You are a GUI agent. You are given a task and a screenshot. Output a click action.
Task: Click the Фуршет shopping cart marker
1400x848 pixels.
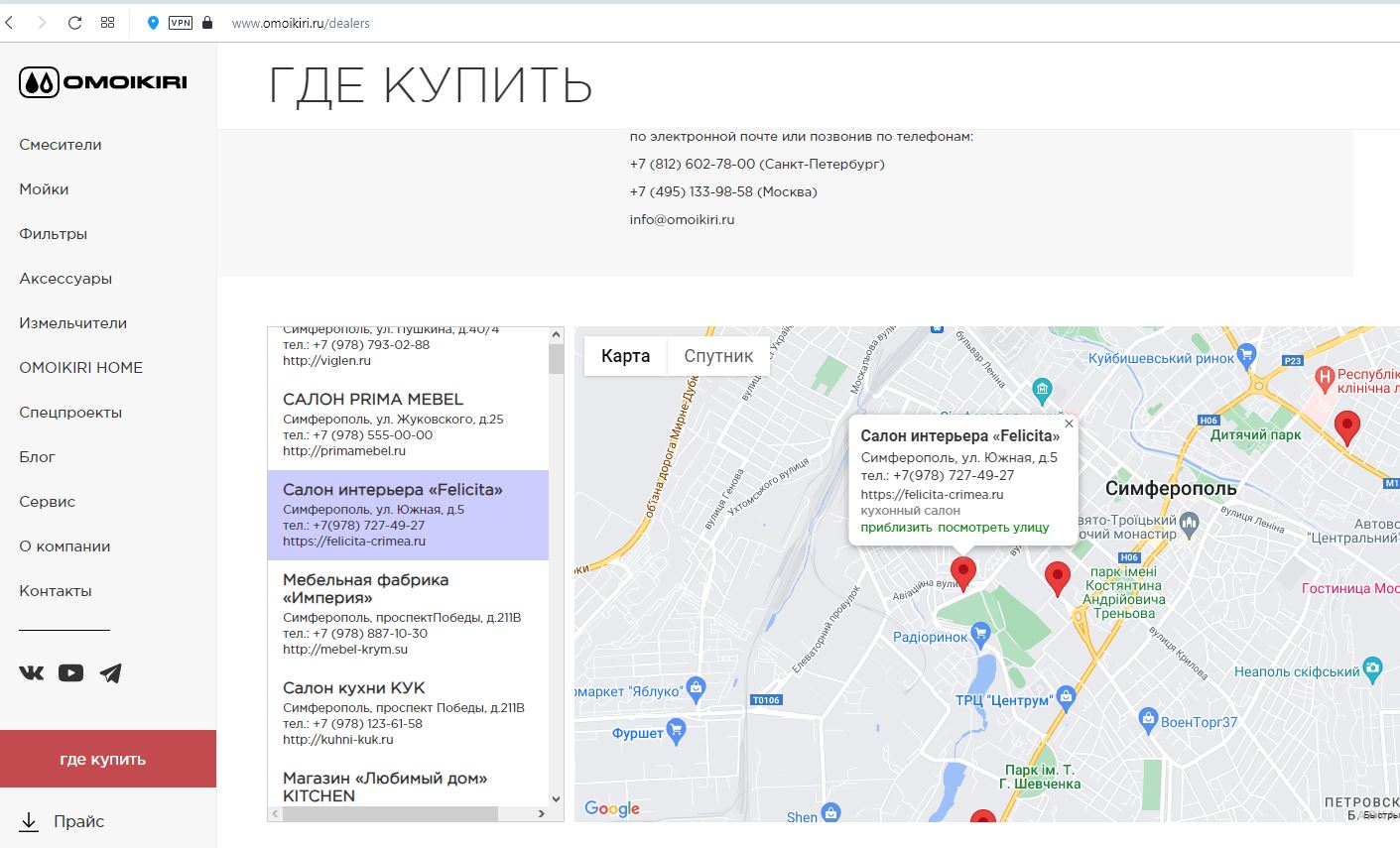pos(677,733)
